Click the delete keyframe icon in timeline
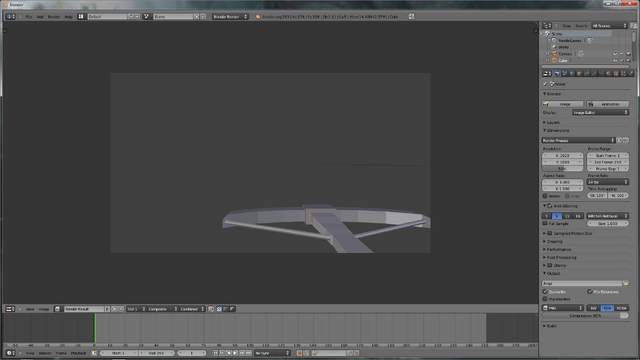The width and height of the screenshot is (640, 360). [356, 353]
